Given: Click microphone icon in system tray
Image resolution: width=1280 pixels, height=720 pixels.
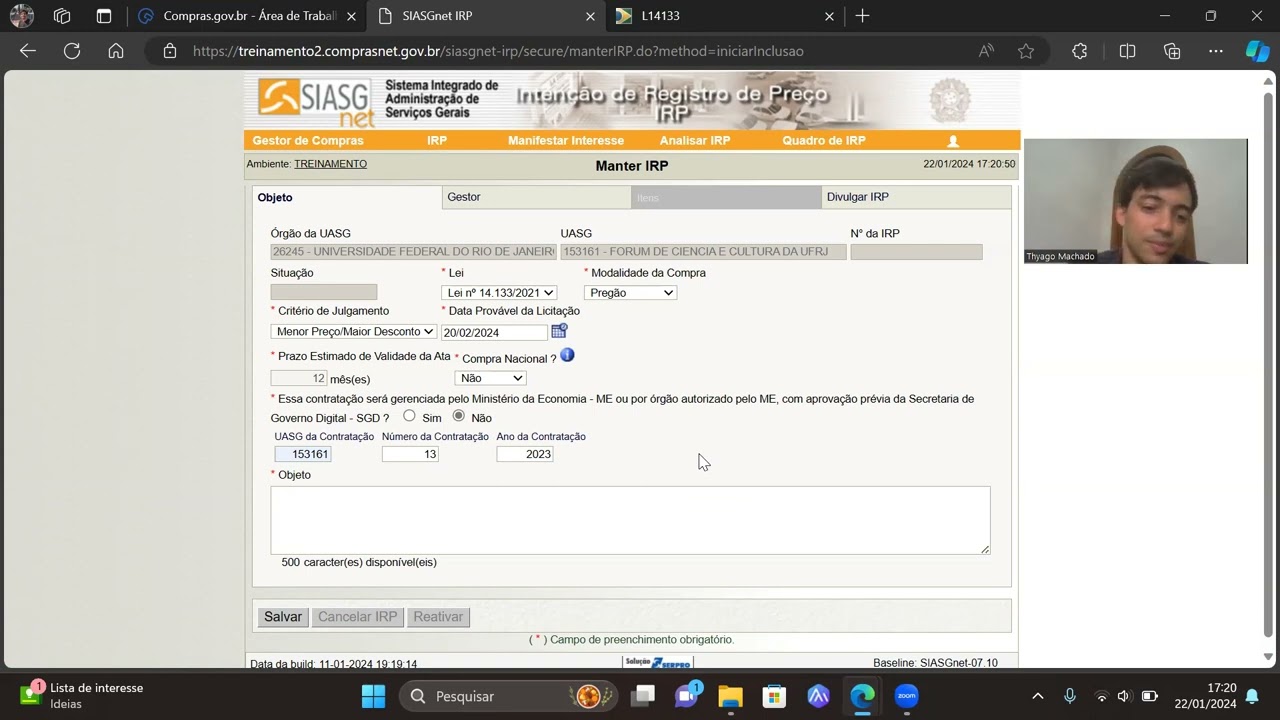Looking at the screenshot, I should pos(1070,696).
